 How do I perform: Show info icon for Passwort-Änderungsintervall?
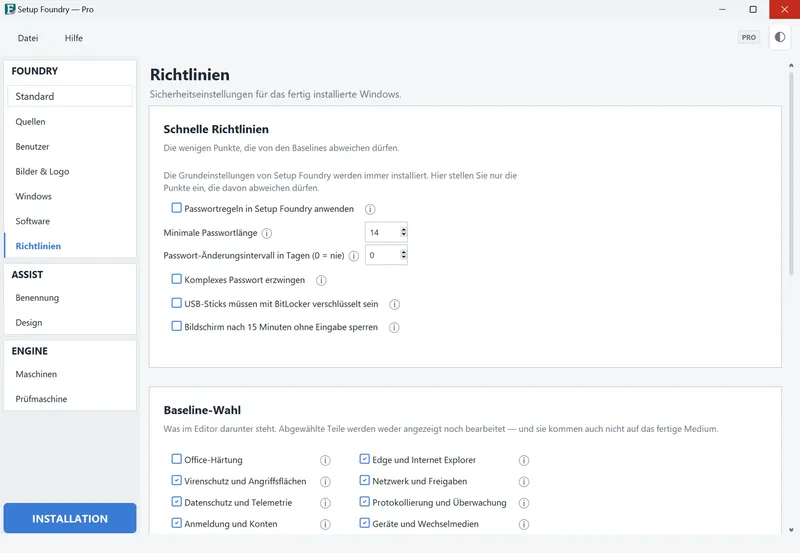click(x=354, y=256)
